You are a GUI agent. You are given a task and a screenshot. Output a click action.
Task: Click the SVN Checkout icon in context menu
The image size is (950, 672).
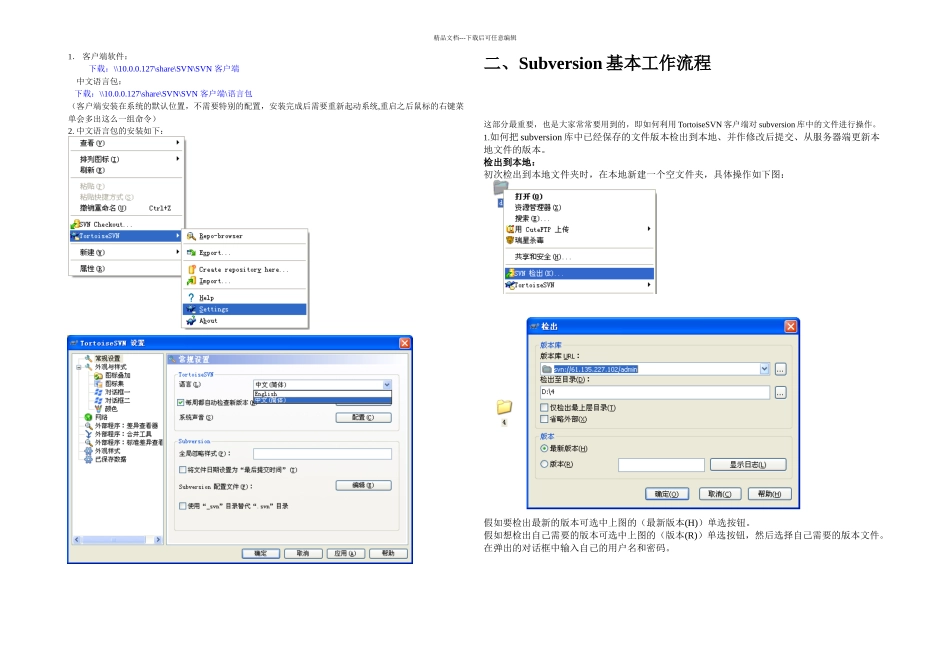[x=75, y=224]
